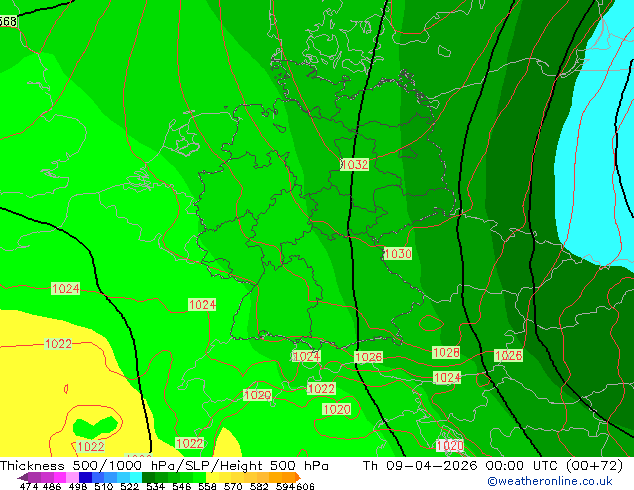Open the weatheronline.co.uk copyright link
This screenshot has height=490, width=634.
[x=550, y=481]
